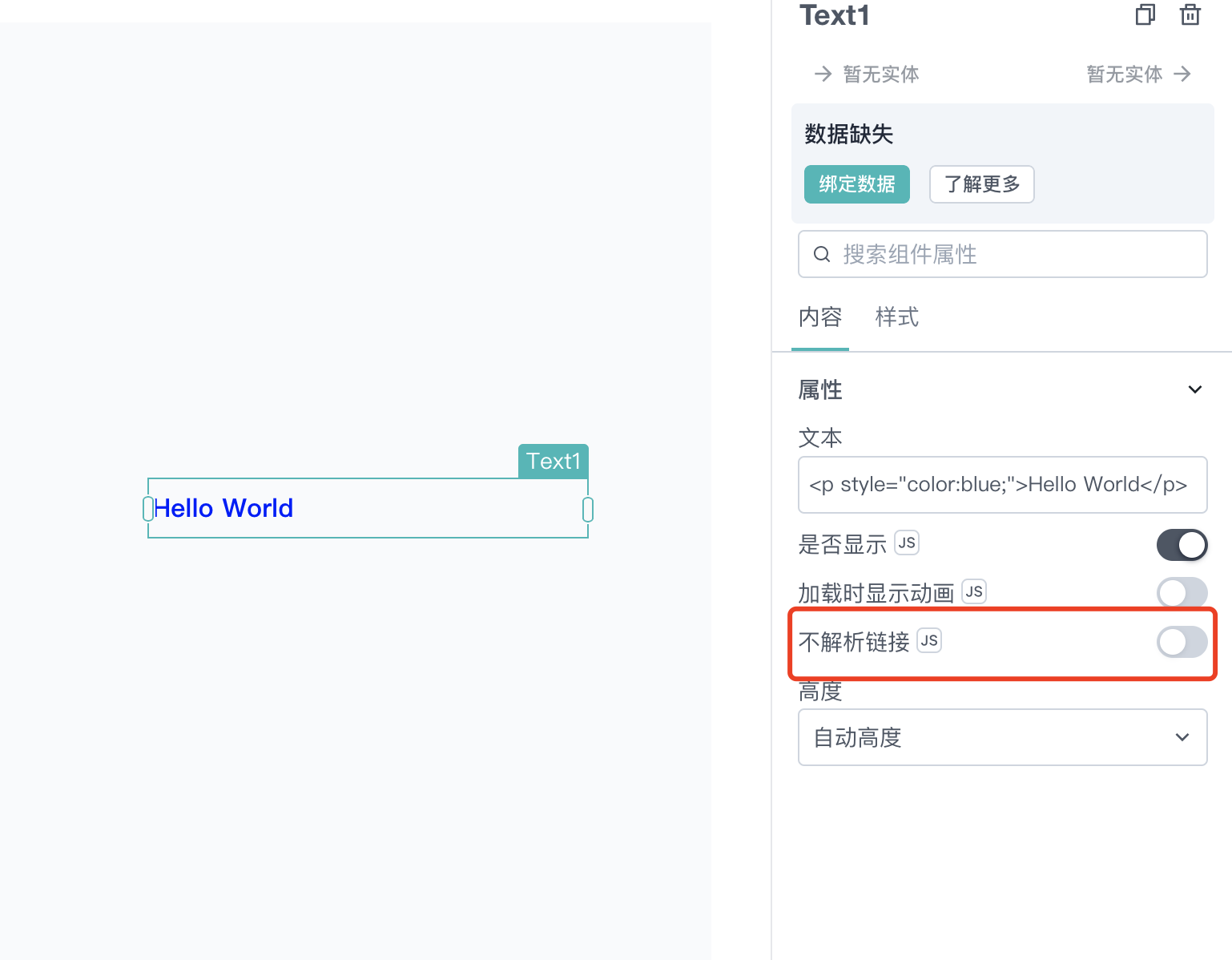The image size is (1232, 960).
Task: Focus the 搜索组件属性 search field
Action: tap(1002, 254)
